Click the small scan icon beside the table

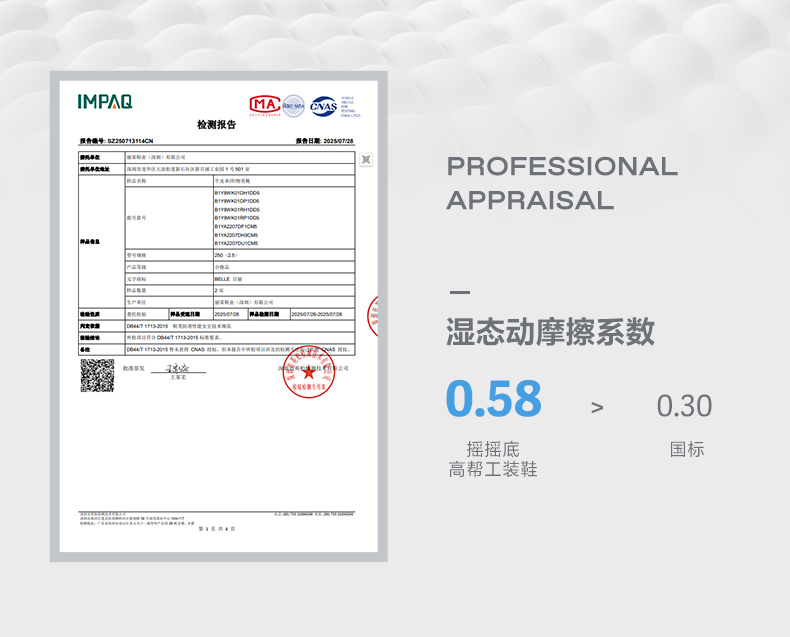[x=366, y=159]
